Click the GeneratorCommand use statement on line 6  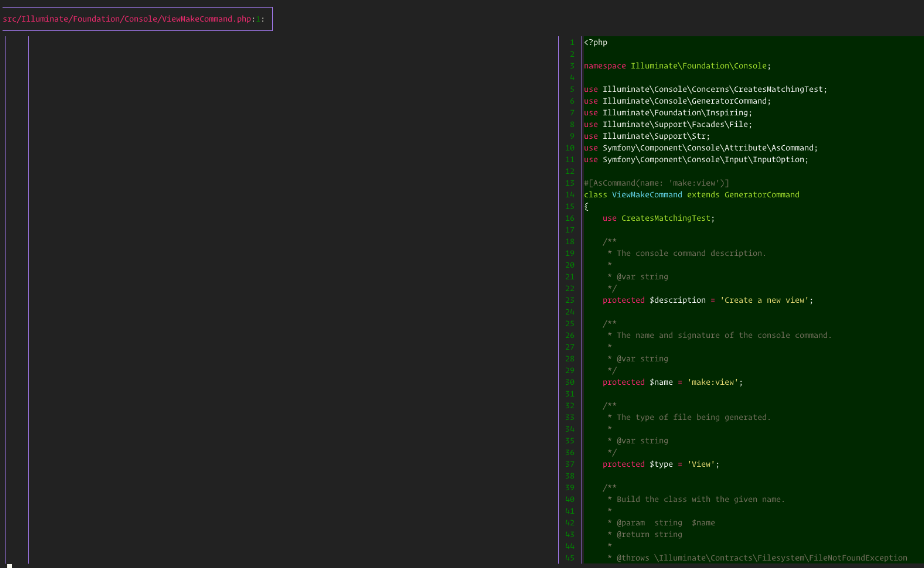(x=677, y=101)
